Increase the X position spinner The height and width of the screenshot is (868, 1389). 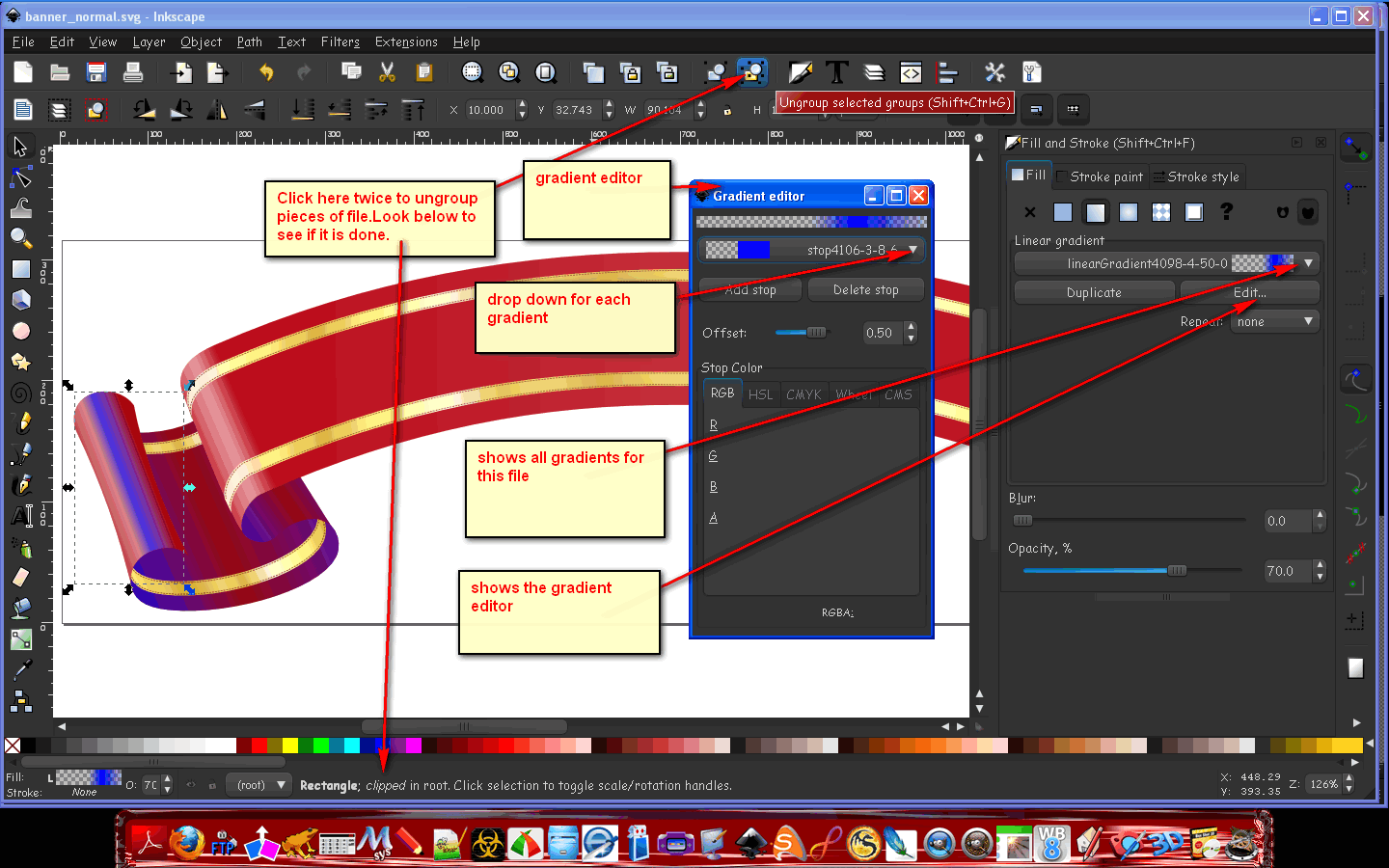click(522, 105)
